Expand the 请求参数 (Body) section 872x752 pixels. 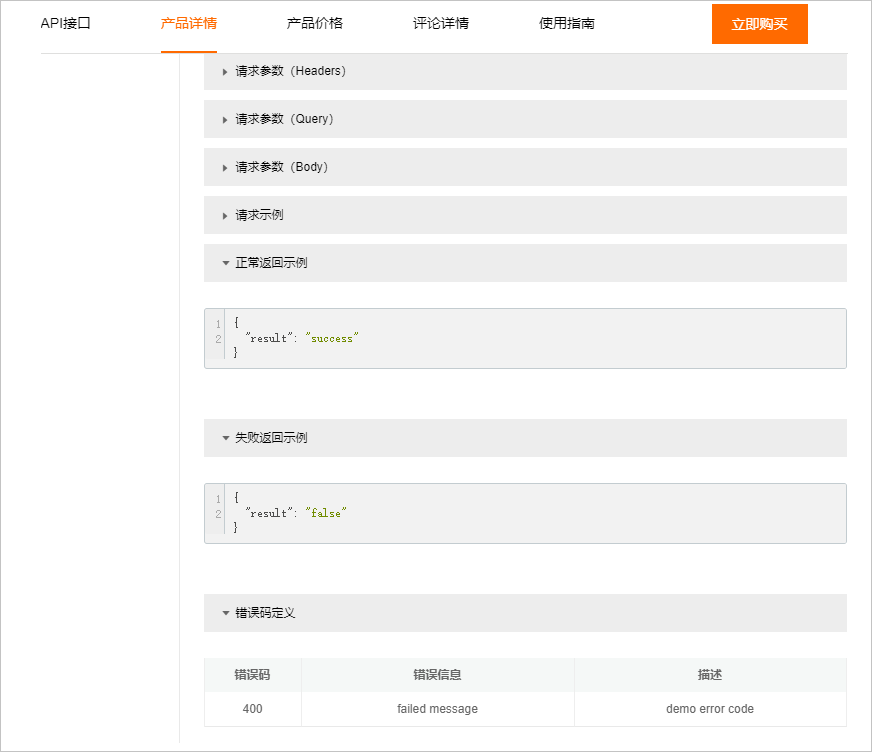point(525,167)
